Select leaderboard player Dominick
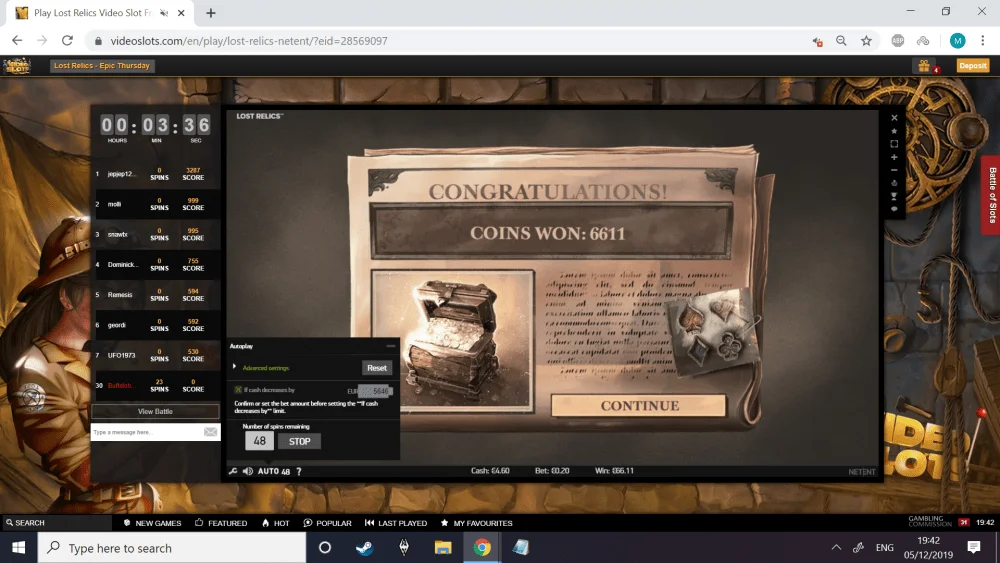 (x=156, y=265)
